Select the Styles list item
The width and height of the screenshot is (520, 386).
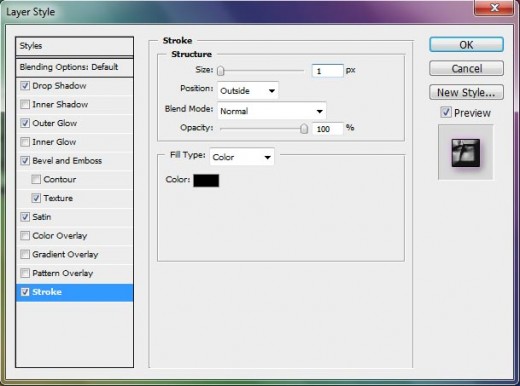coord(74,46)
